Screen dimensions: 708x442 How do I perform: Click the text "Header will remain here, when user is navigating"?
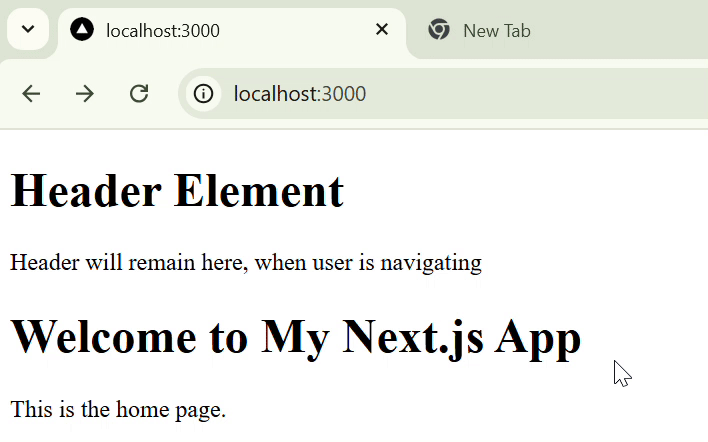[246, 263]
